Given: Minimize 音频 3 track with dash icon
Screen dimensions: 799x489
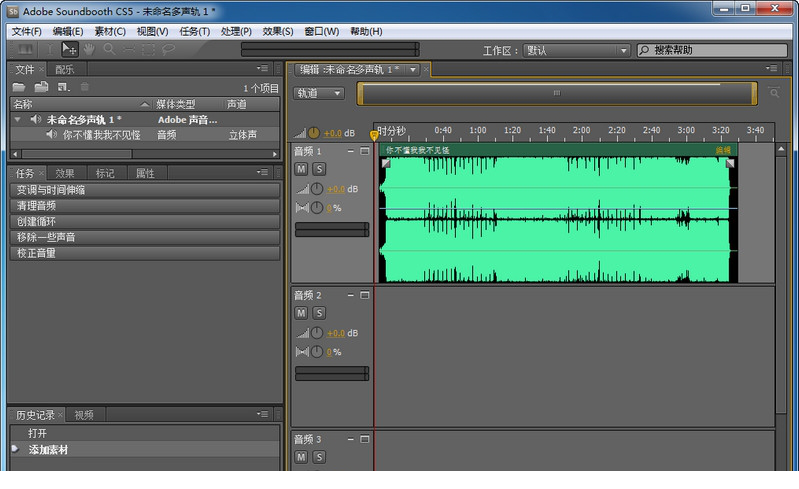Looking at the screenshot, I should click(x=351, y=439).
